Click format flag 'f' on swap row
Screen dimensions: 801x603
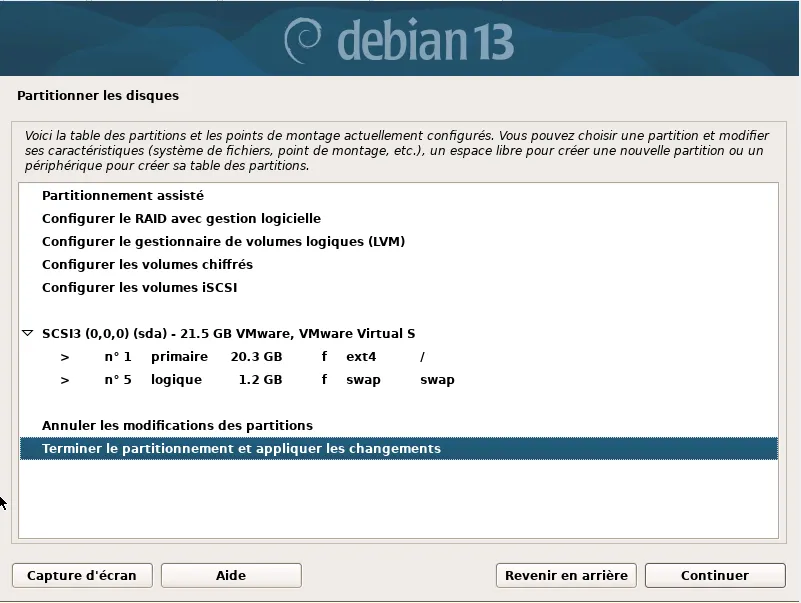[x=324, y=380]
